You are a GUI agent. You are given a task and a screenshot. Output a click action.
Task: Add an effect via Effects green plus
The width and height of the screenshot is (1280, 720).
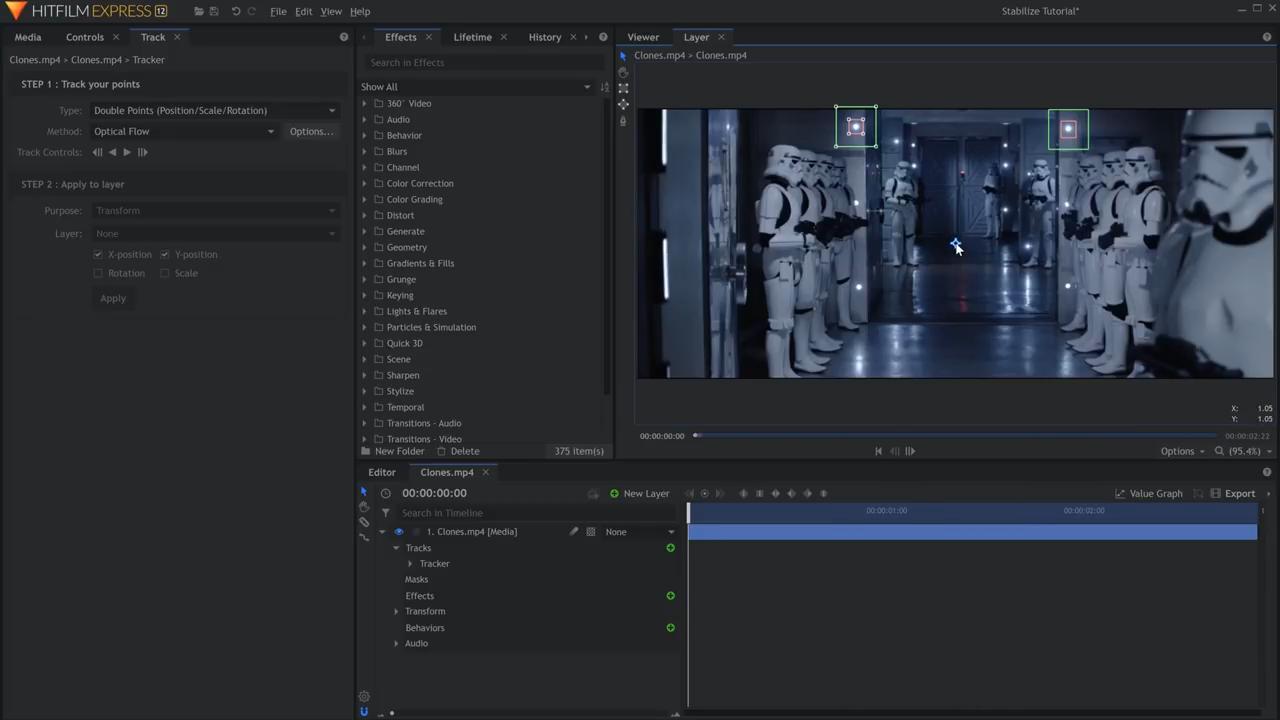670,596
